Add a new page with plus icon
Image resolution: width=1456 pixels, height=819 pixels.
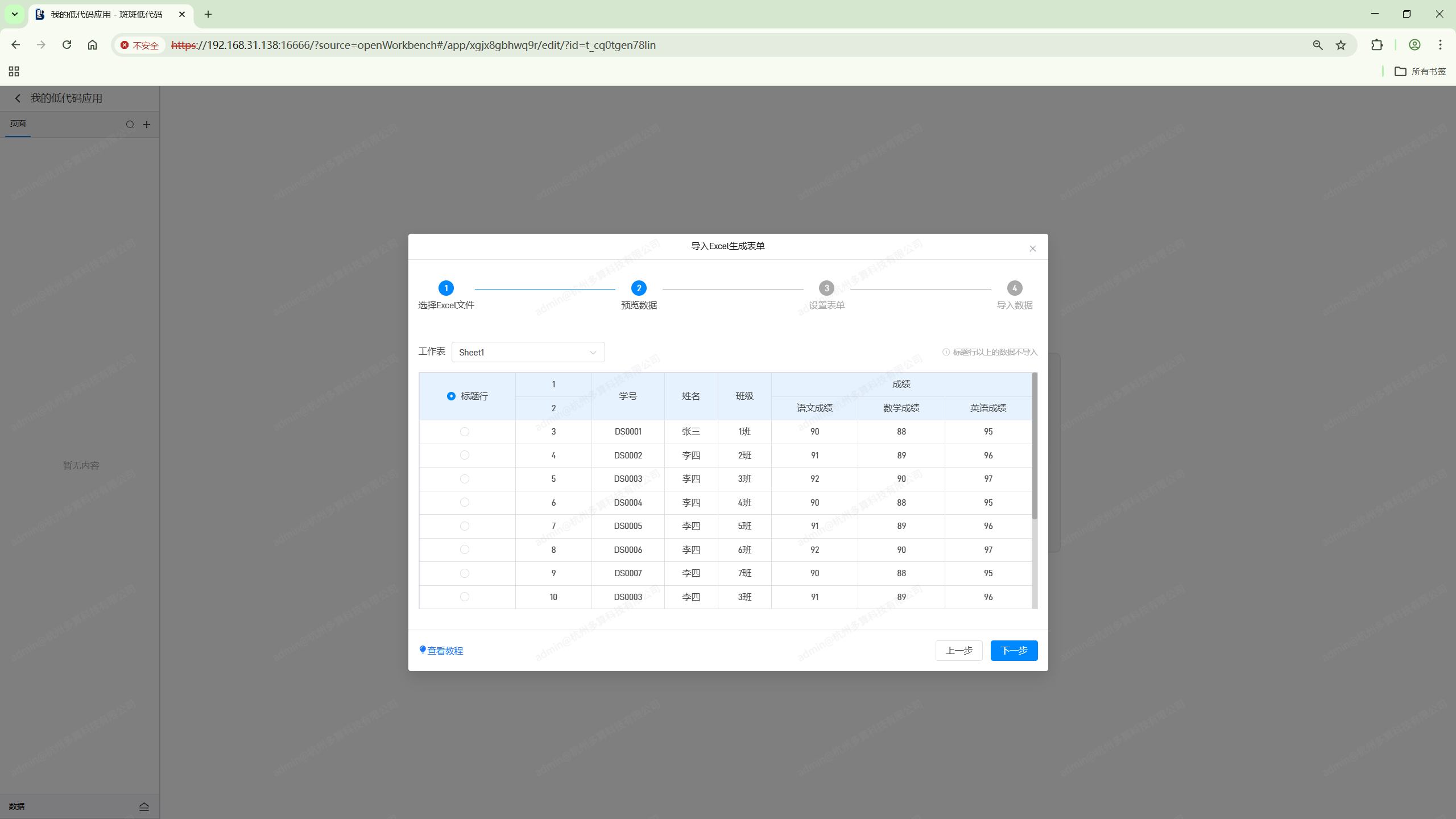[147, 125]
